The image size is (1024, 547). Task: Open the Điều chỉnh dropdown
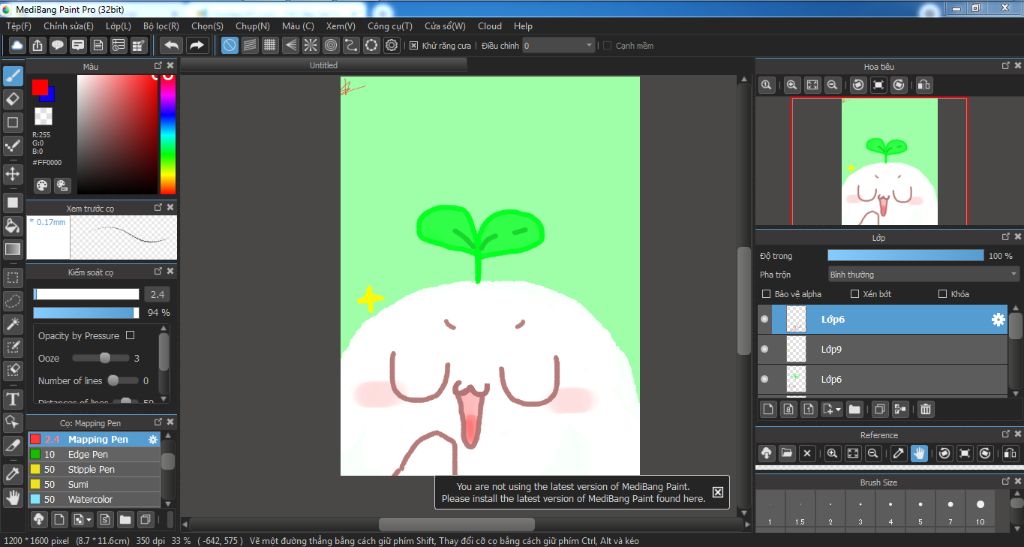[558, 46]
